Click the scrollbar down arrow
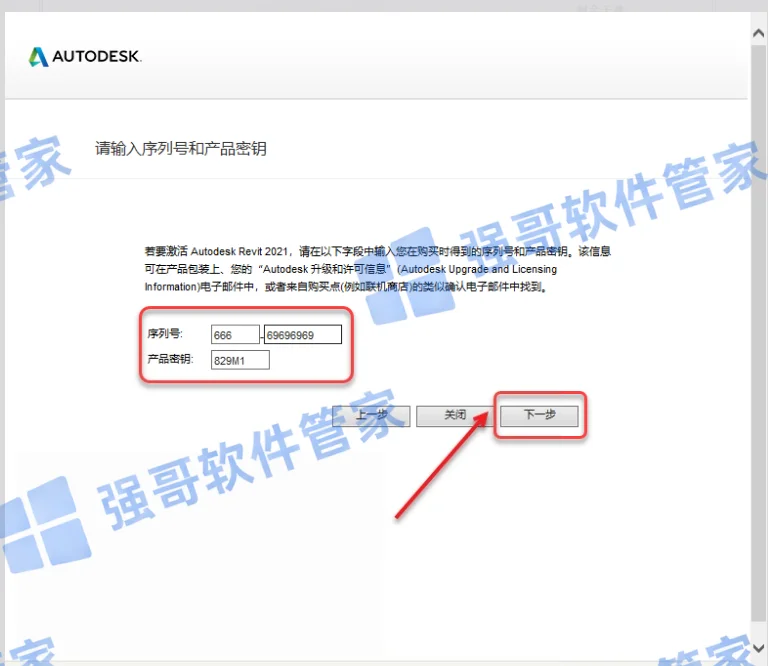 tap(759, 647)
